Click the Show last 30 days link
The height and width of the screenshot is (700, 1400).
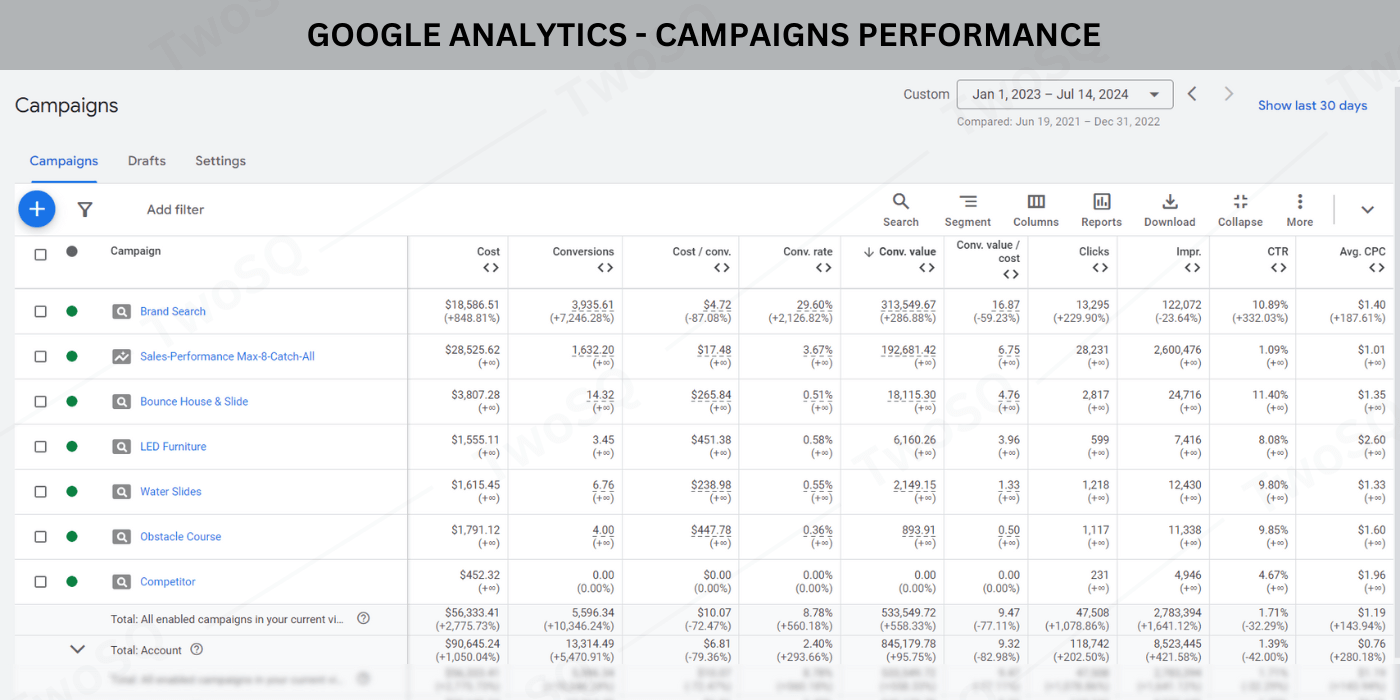click(x=1312, y=105)
